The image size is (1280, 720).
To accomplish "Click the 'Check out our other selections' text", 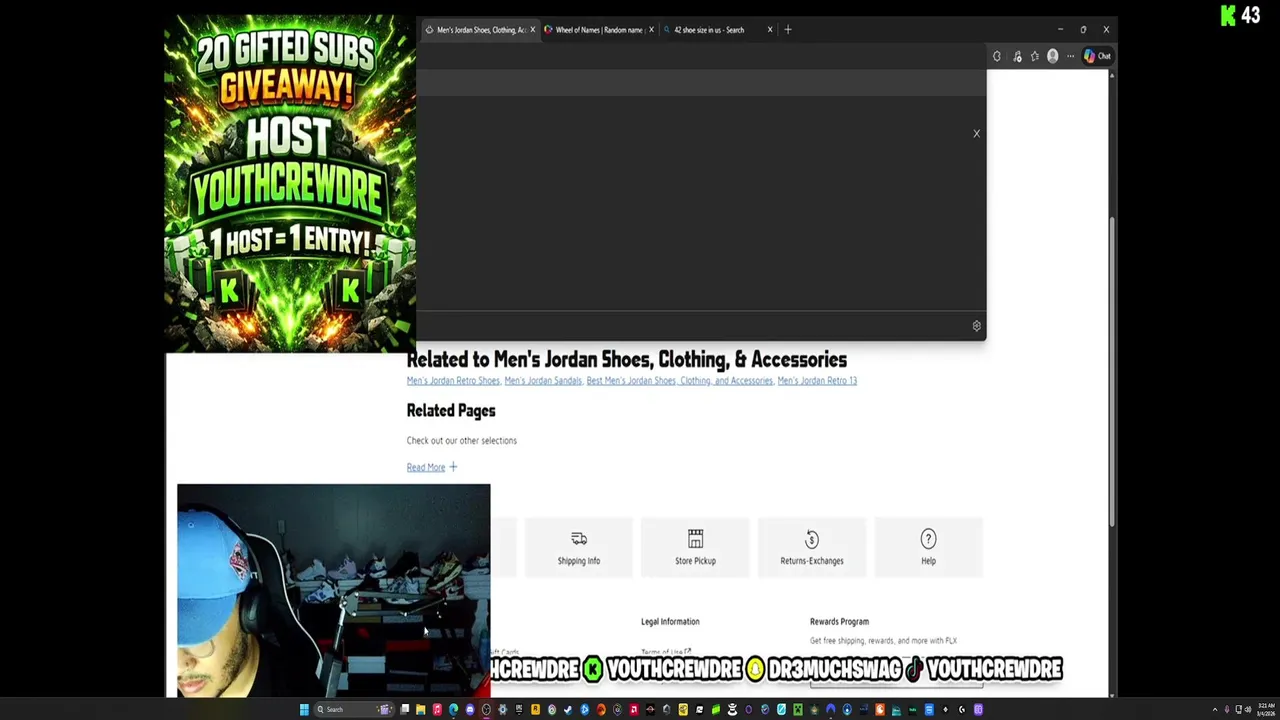I will pyautogui.click(x=462, y=440).
